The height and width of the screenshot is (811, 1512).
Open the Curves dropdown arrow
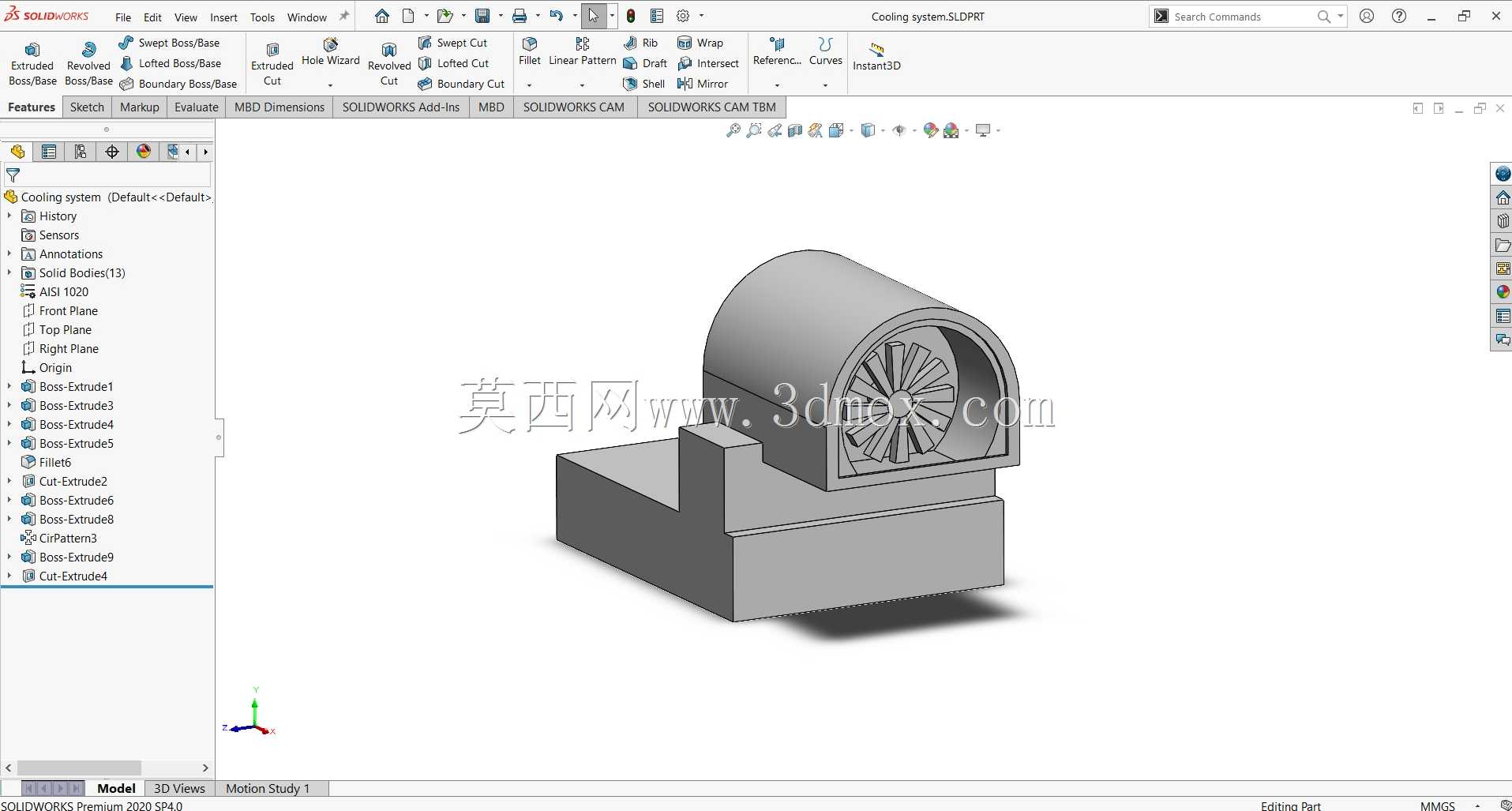(x=825, y=85)
